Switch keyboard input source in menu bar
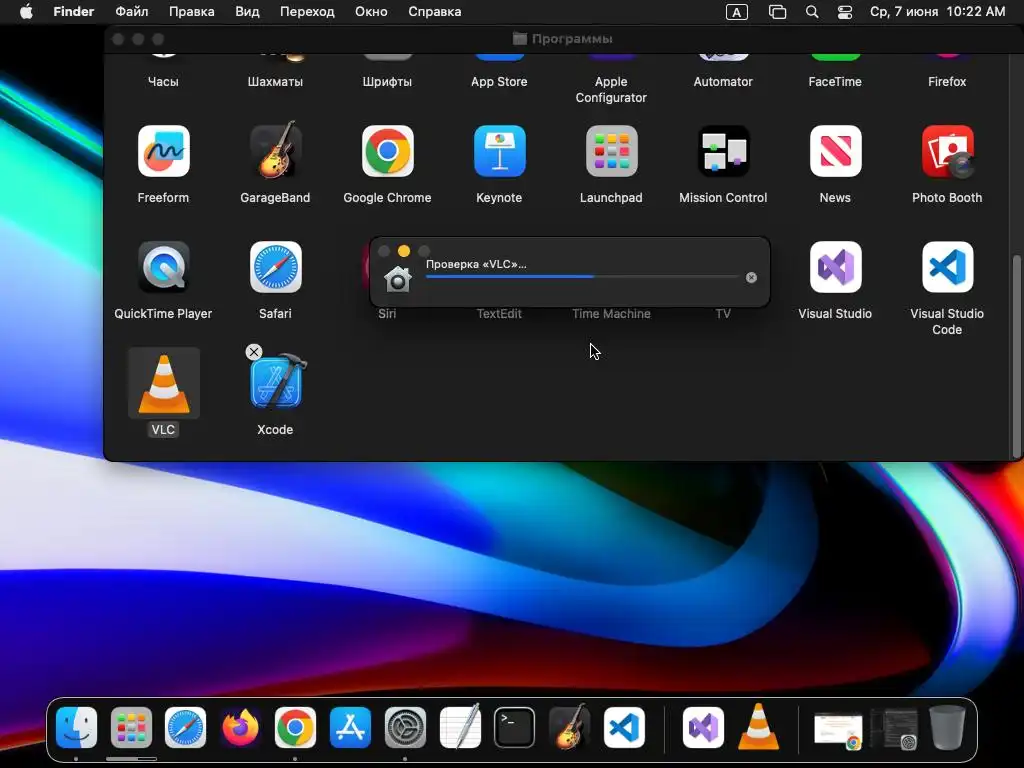Screen dimensions: 1024x768 click(x=737, y=12)
